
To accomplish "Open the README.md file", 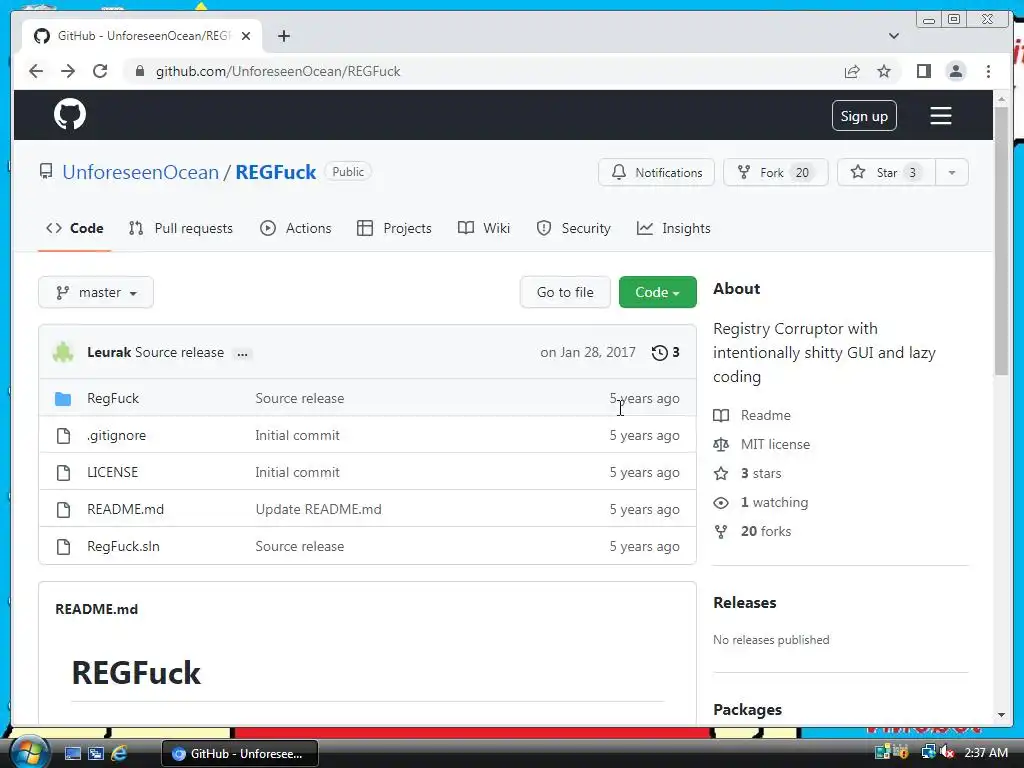I will (125, 509).
